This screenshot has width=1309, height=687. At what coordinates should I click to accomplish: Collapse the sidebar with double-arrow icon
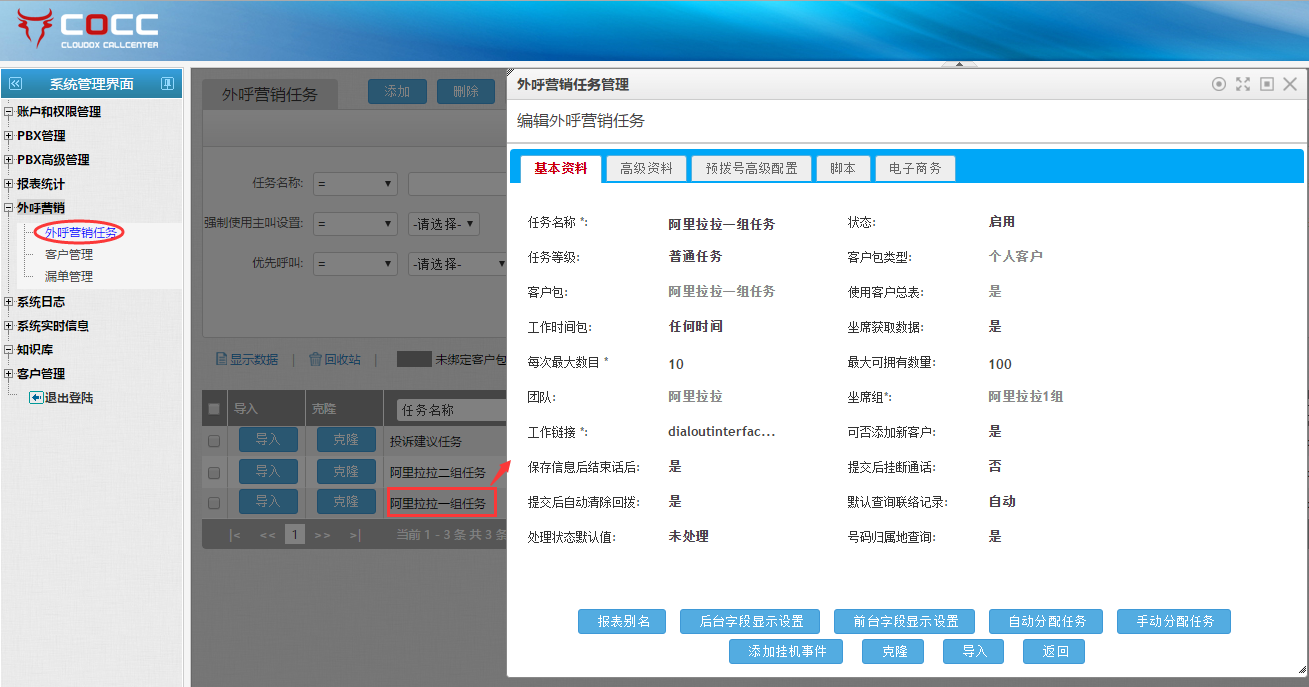pyautogui.click(x=15, y=84)
